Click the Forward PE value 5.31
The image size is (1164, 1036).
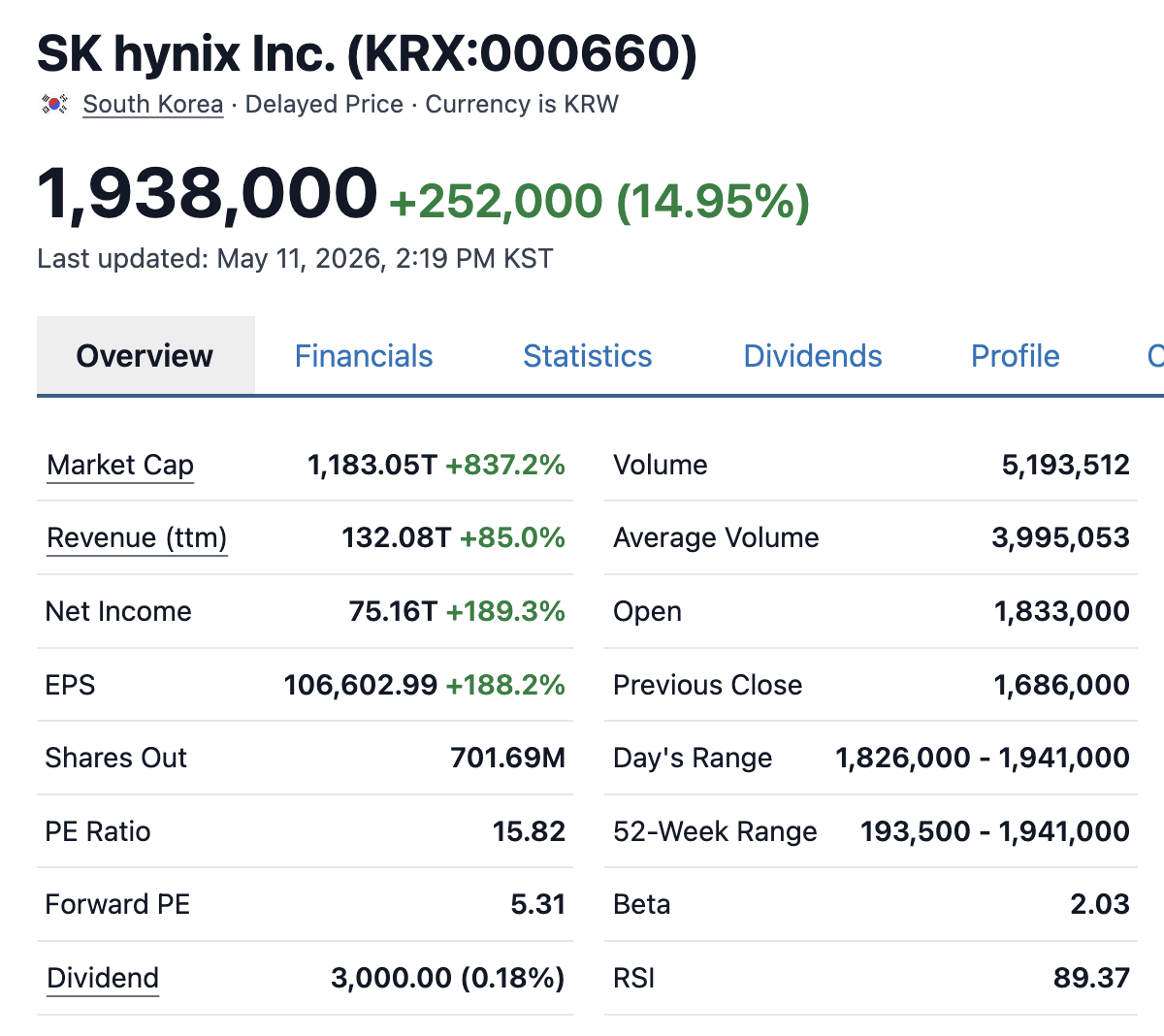[x=537, y=904]
